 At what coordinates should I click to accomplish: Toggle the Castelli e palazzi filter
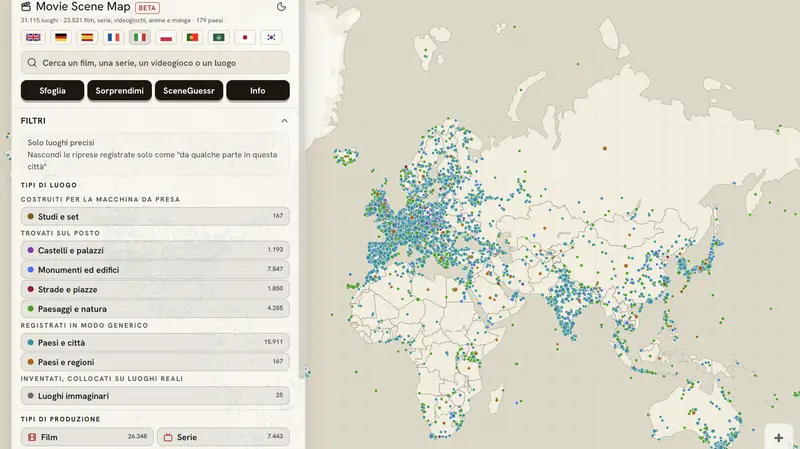tap(155, 250)
